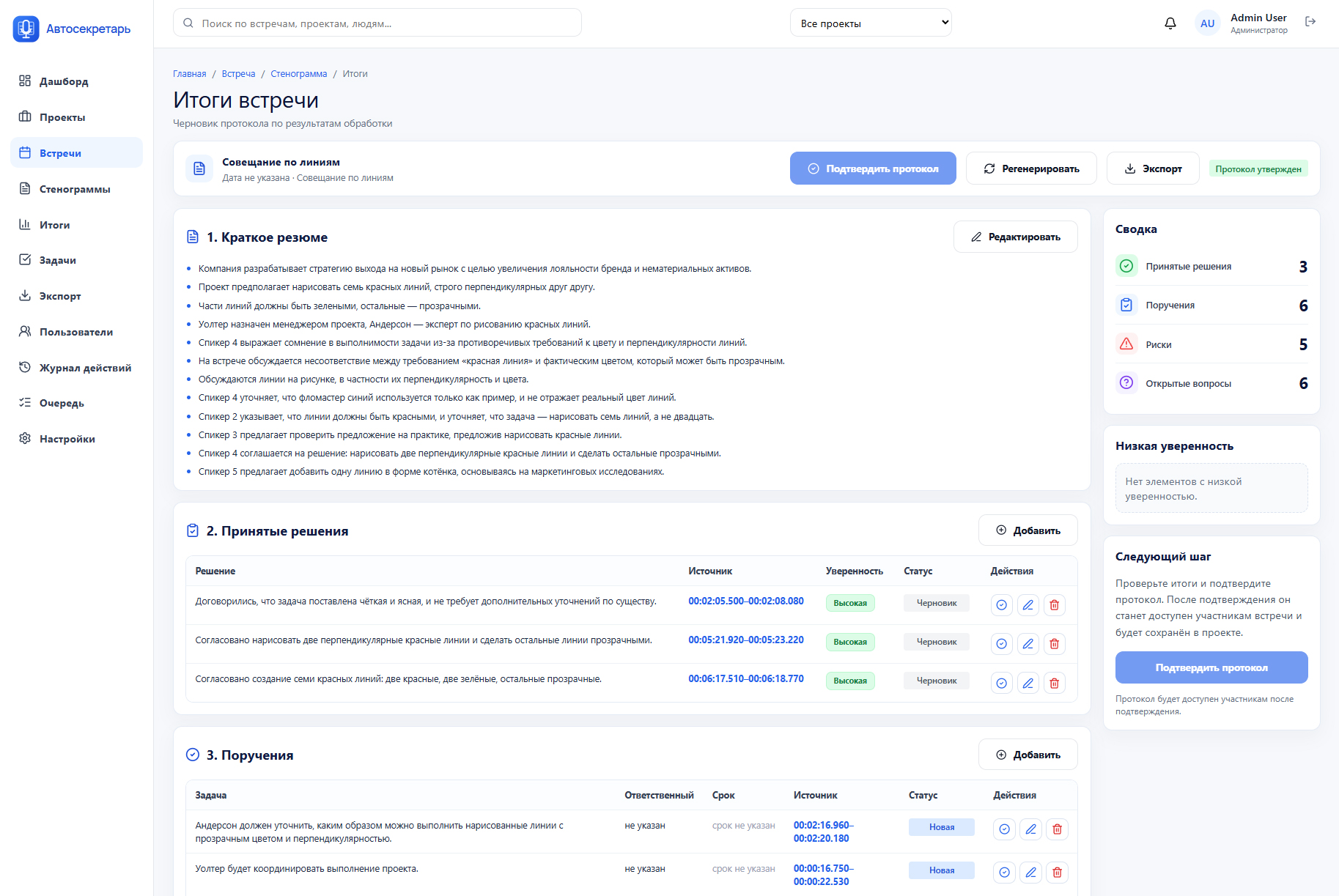
Task: Click the Автосекретарь microphone logo
Action: pyautogui.click(x=26, y=29)
